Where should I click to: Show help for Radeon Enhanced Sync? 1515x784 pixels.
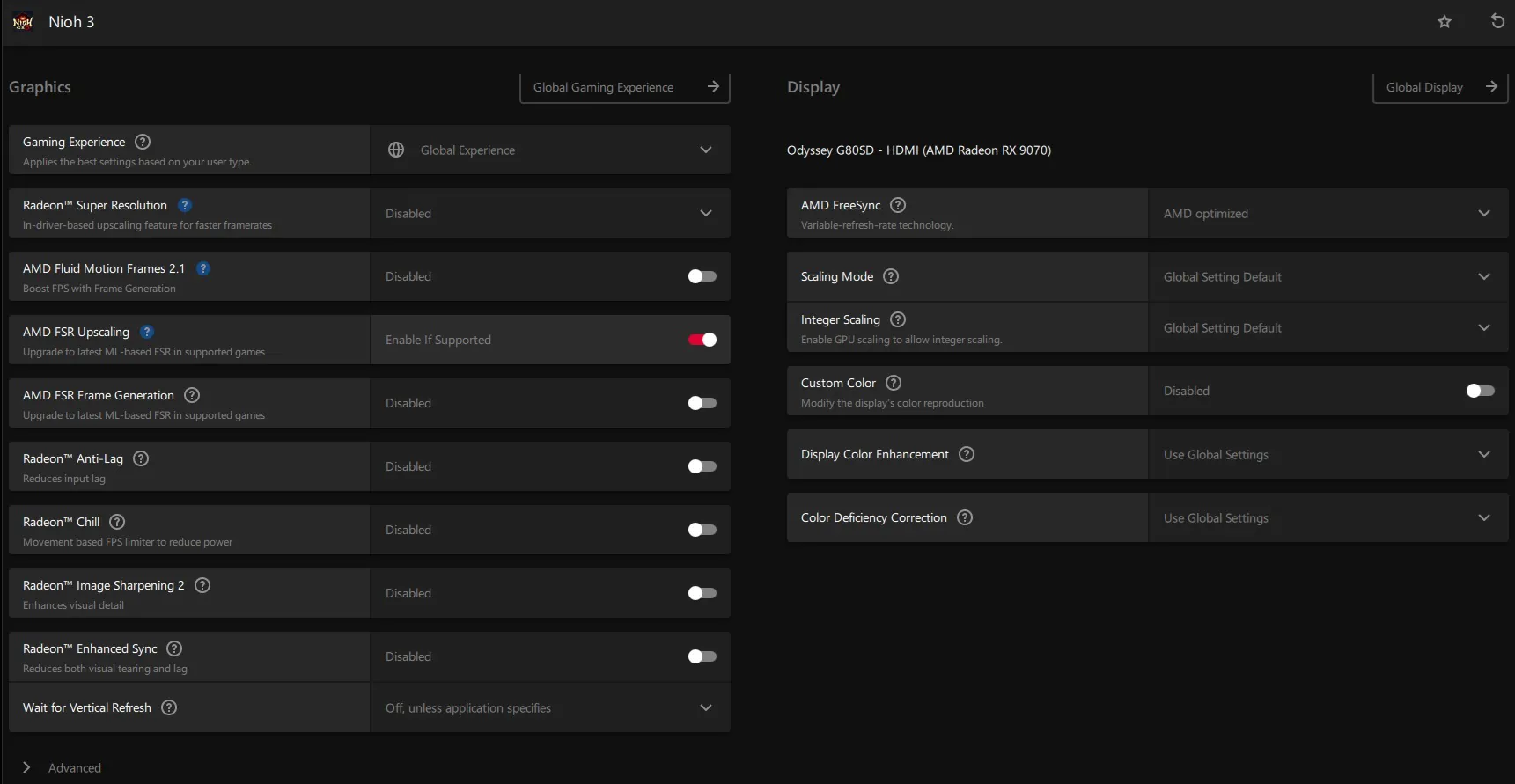[174, 648]
